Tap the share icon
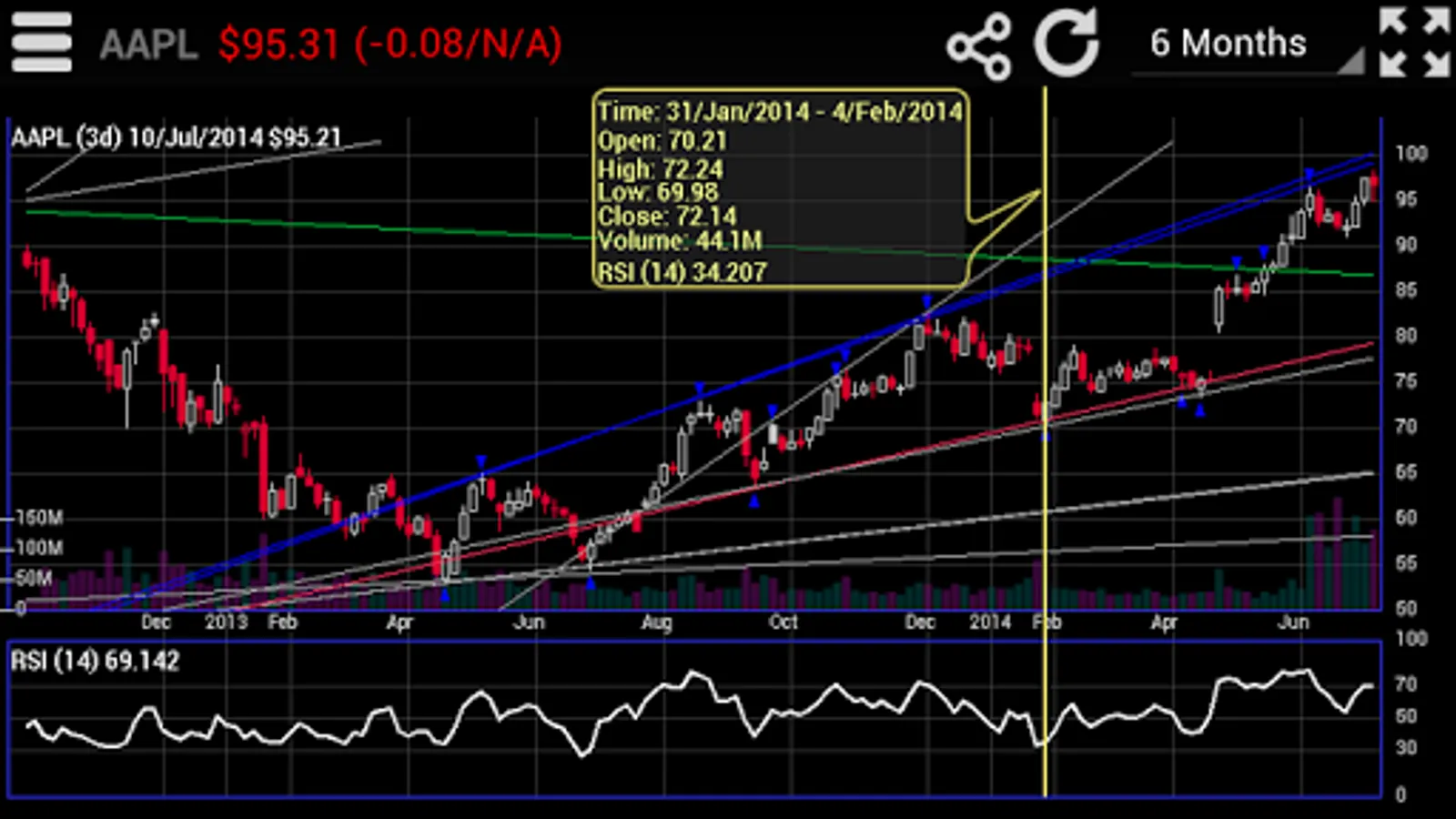This screenshot has width=1456, height=819. click(979, 45)
